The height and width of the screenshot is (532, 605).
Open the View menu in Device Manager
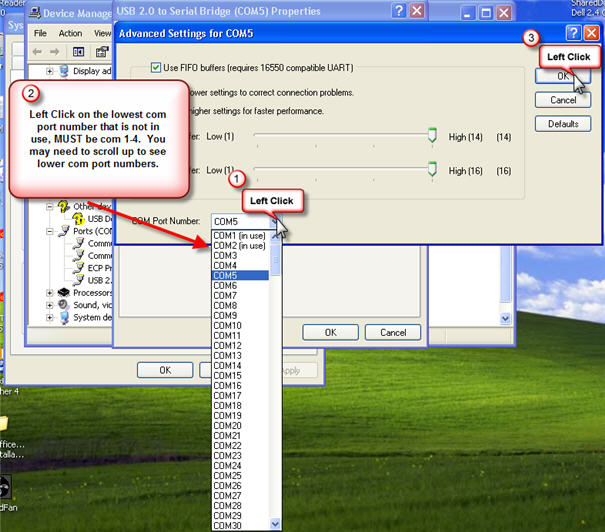(x=102, y=34)
